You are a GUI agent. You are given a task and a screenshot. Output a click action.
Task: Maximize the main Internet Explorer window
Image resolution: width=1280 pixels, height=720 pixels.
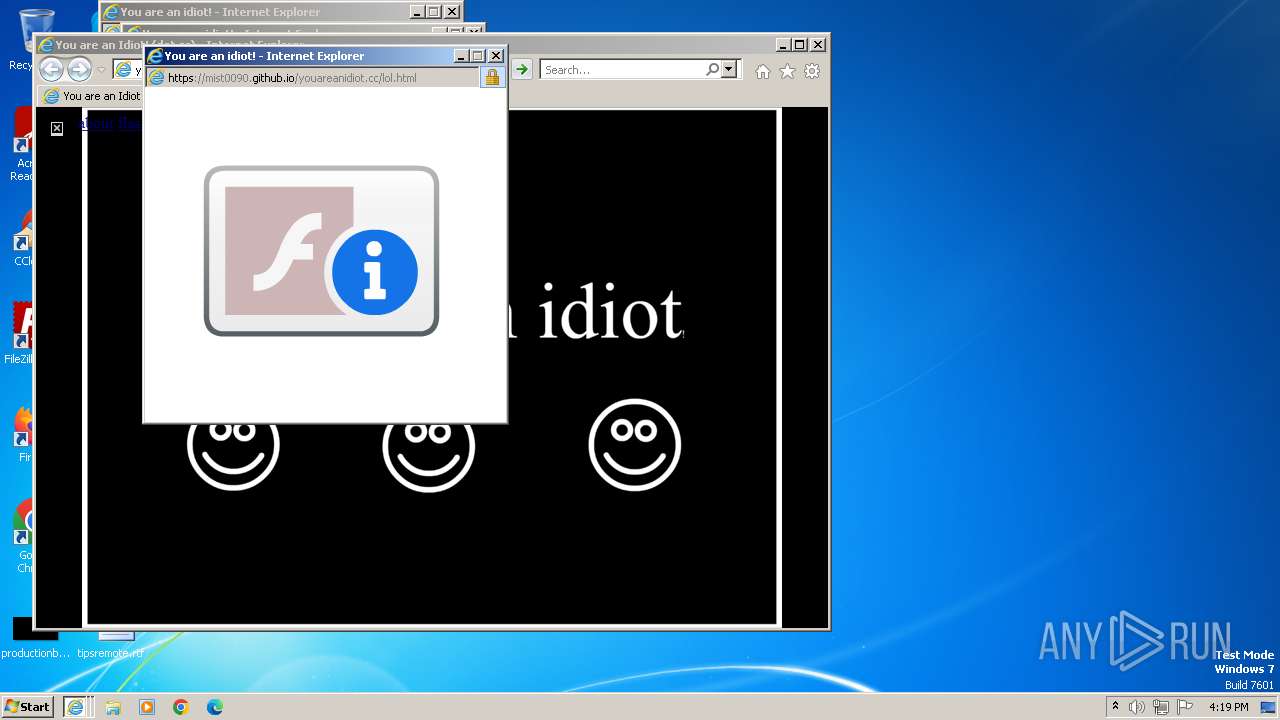tap(800, 45)
